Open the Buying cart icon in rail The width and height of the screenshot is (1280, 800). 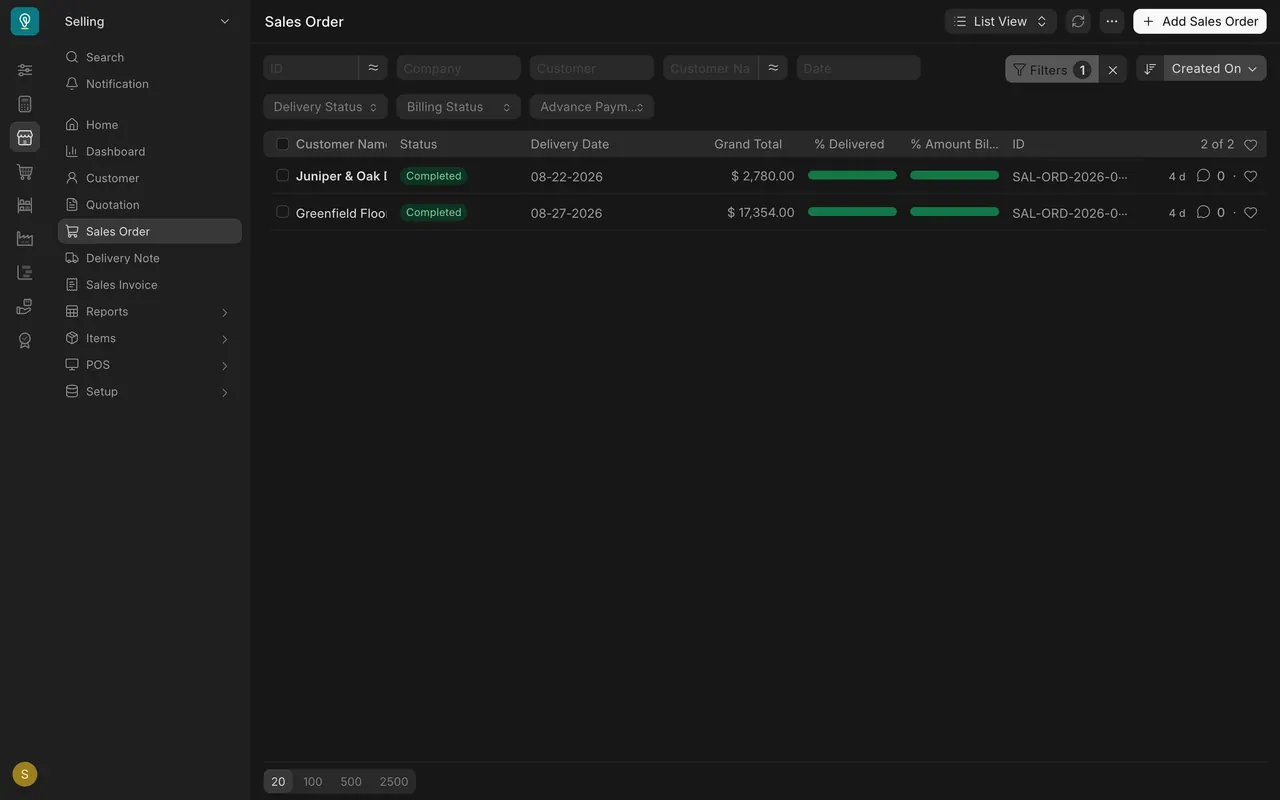[x=25, y=171]
